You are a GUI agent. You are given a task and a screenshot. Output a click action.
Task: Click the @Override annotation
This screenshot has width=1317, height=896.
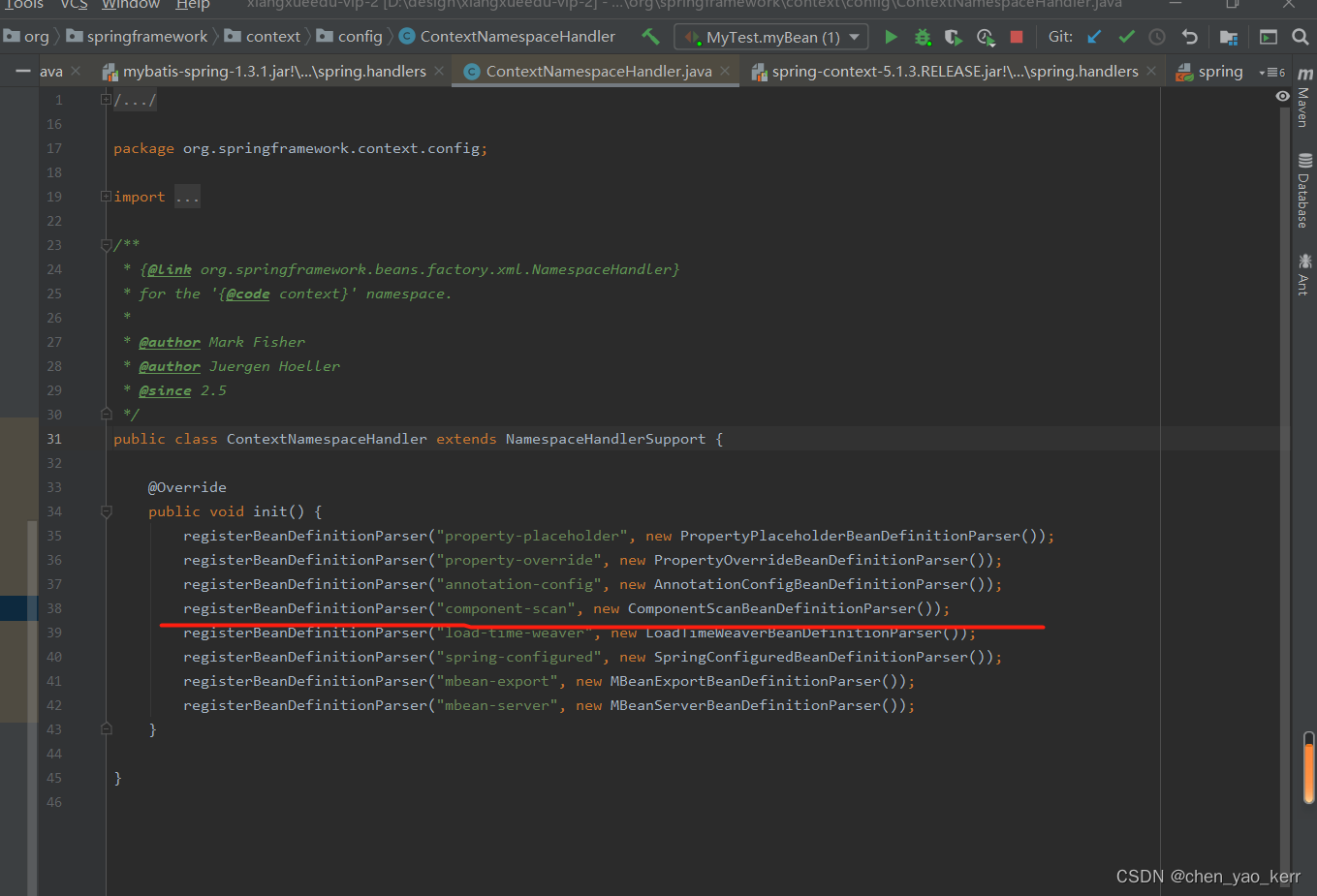(187, 487)
